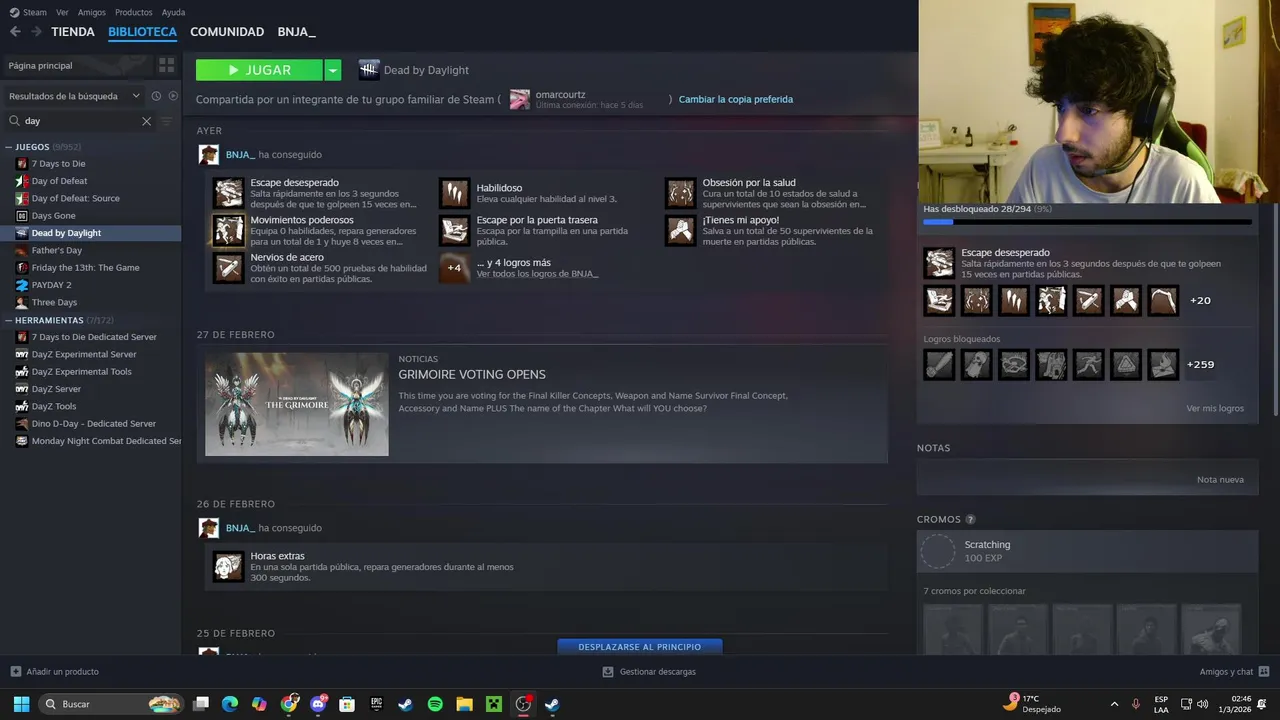Open Gestionar descargas
The height and width of the screenshot is (720, 1280).
pyautogui.click(x=649, y=672)
